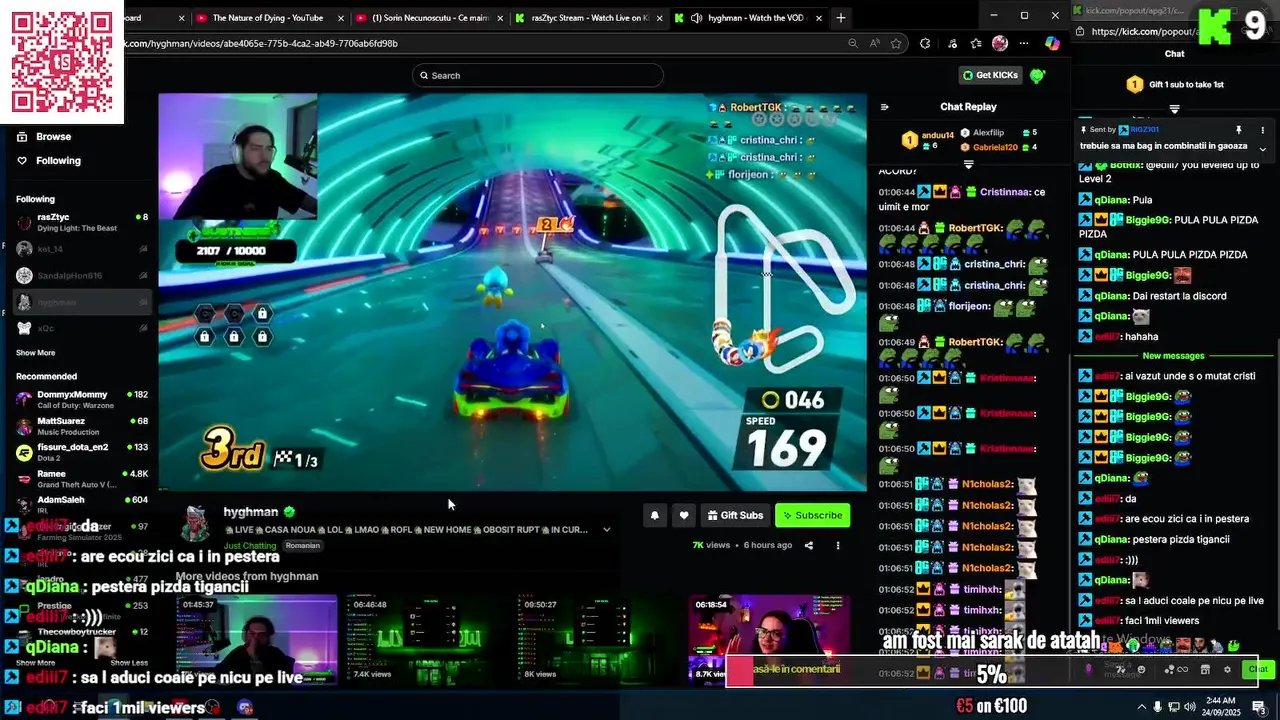This screenshot has width=1280, height=720.
Task: Expand leaderboard under Gift 1 sub banner
Action: (1175, 109)
